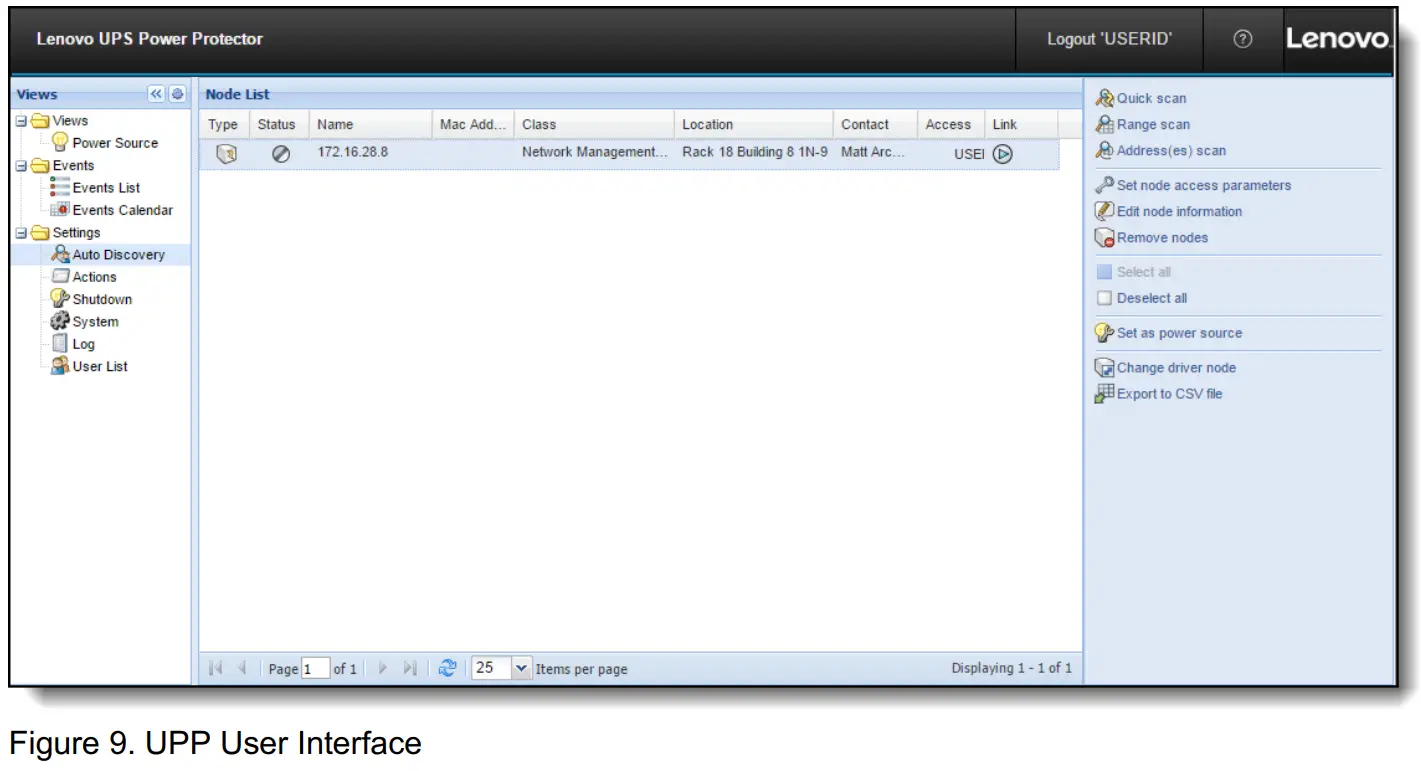Go to the last page of nodes

click(x=409, y=668)
